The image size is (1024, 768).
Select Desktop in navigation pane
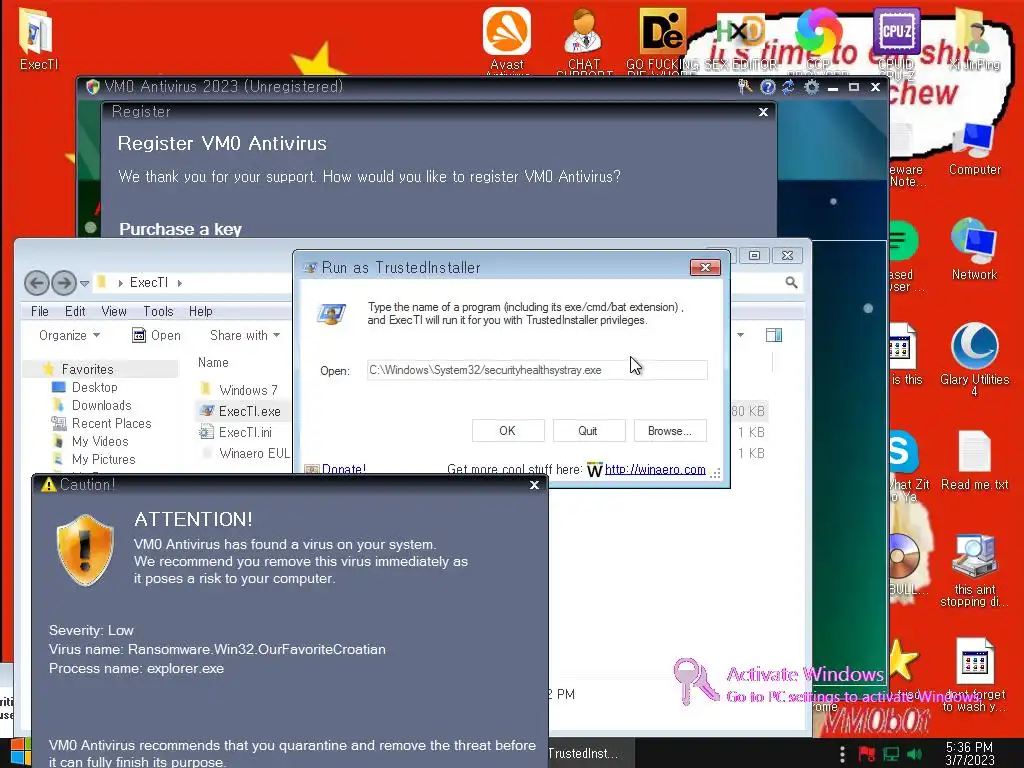tap(95, 387)
